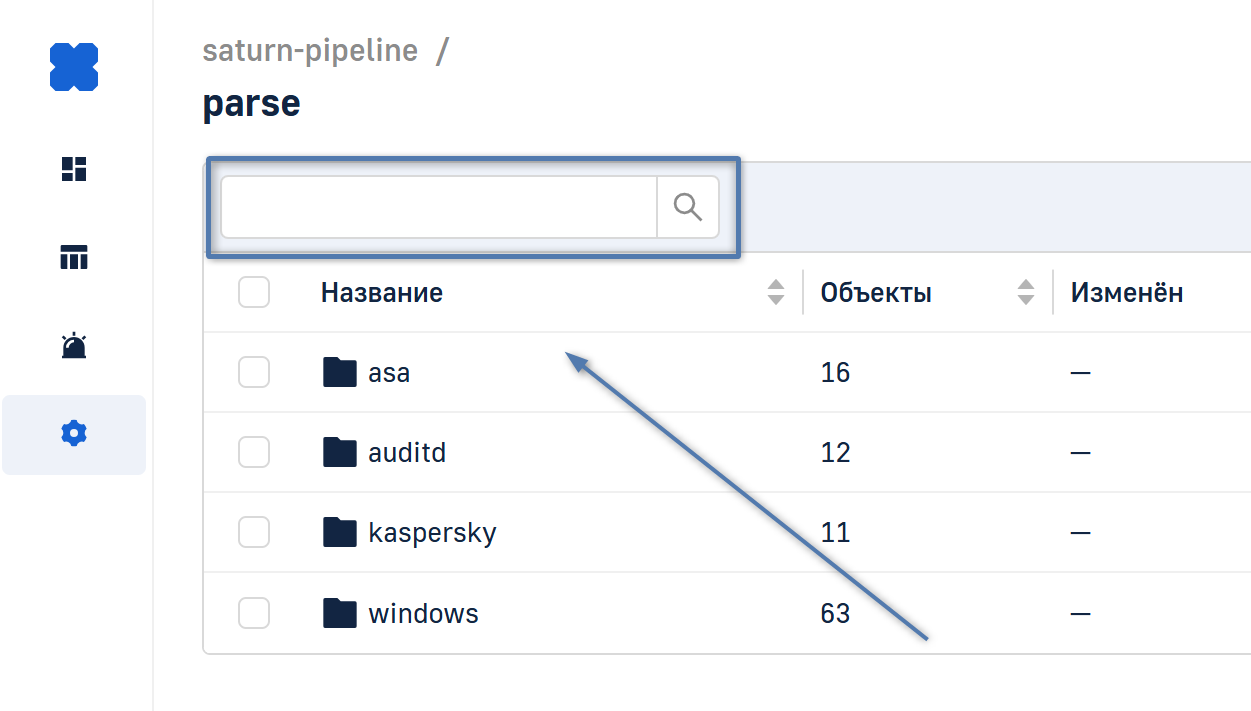Viewport: 1251px width, 711px height.
Task: Click the search magnifier button
Action: point(688,207)
